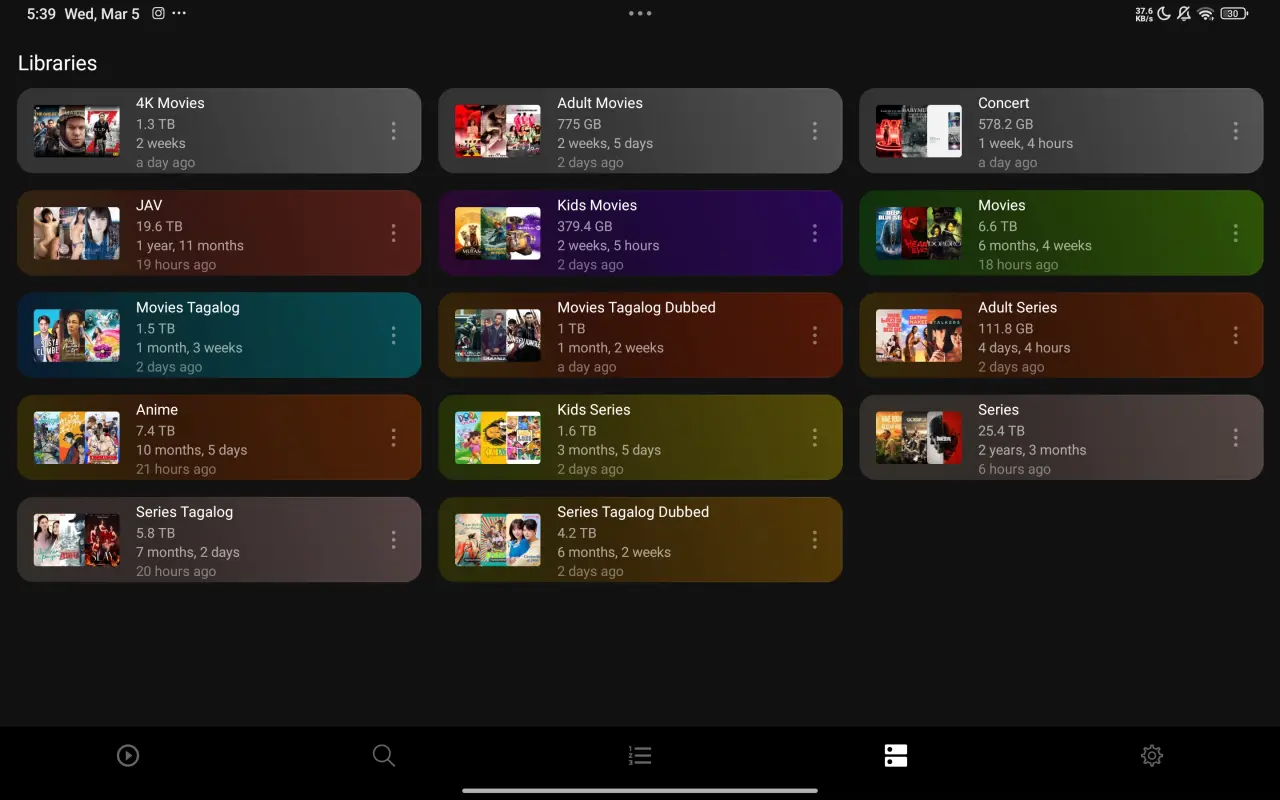The width and height of the screenshot is (1280, 800).
Task: Tap the Wi-Fi icon in status bar
Action: click(1206, 14)
